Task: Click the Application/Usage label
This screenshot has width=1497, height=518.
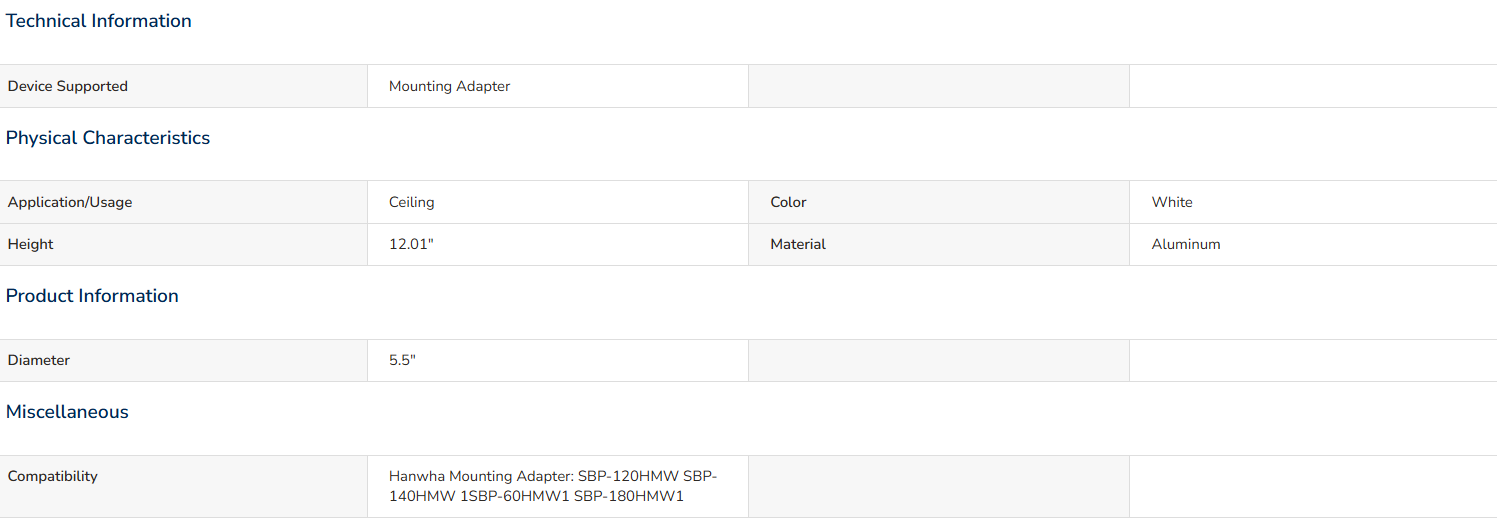Action: point(70,202)
